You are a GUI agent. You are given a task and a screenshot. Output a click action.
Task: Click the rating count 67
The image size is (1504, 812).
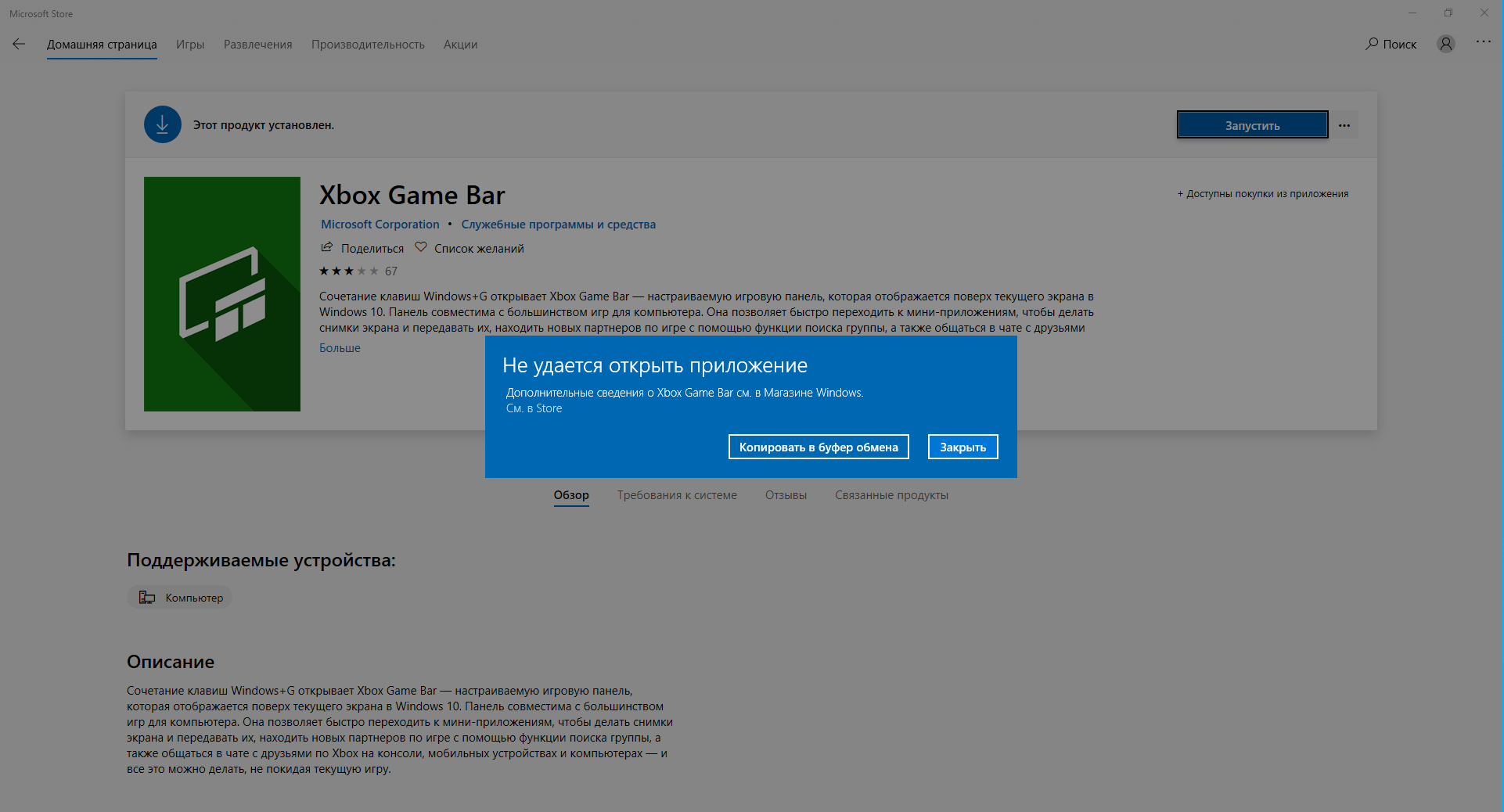point(391,271)
